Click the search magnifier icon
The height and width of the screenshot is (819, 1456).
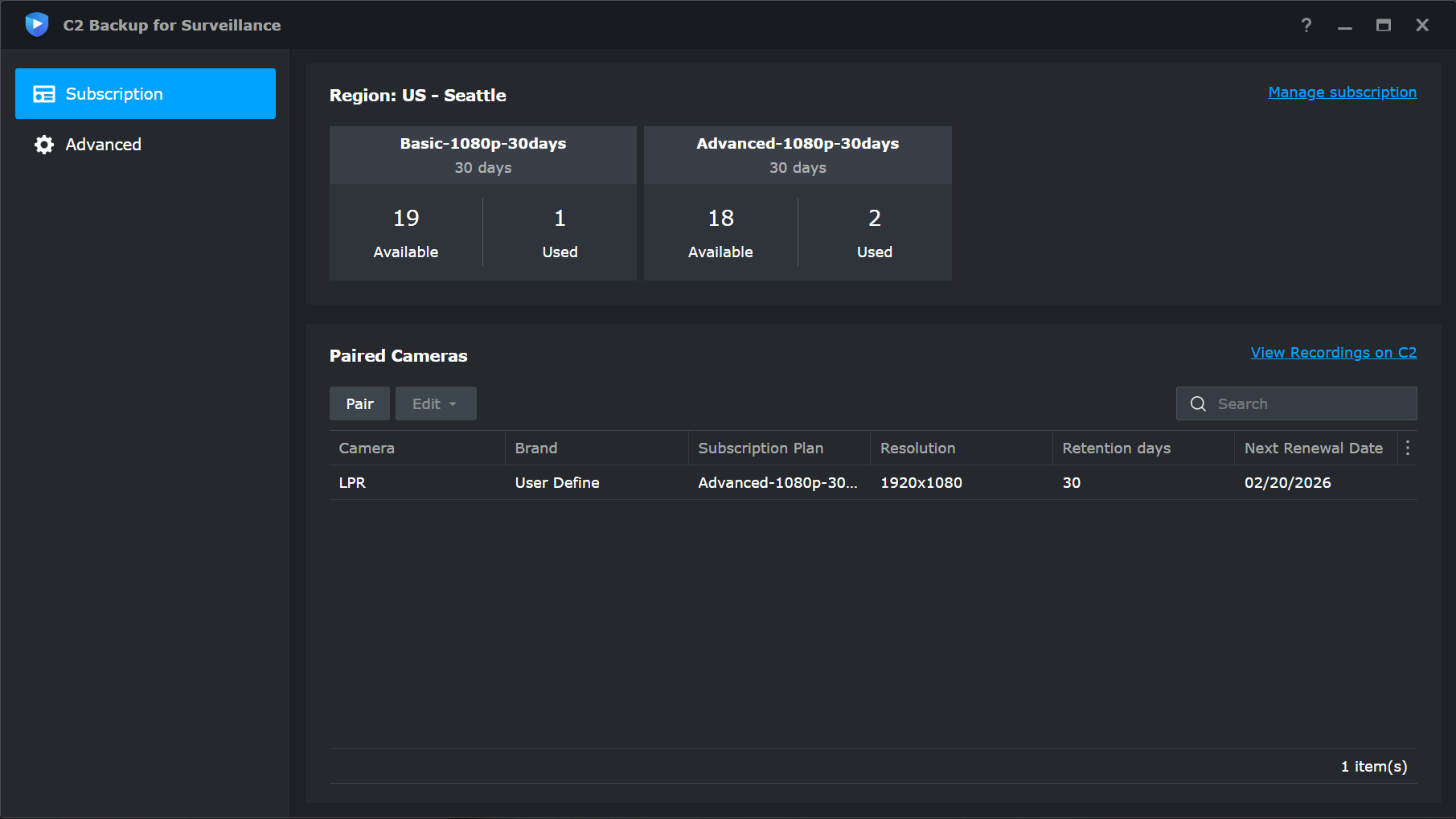click(1198, 403)
